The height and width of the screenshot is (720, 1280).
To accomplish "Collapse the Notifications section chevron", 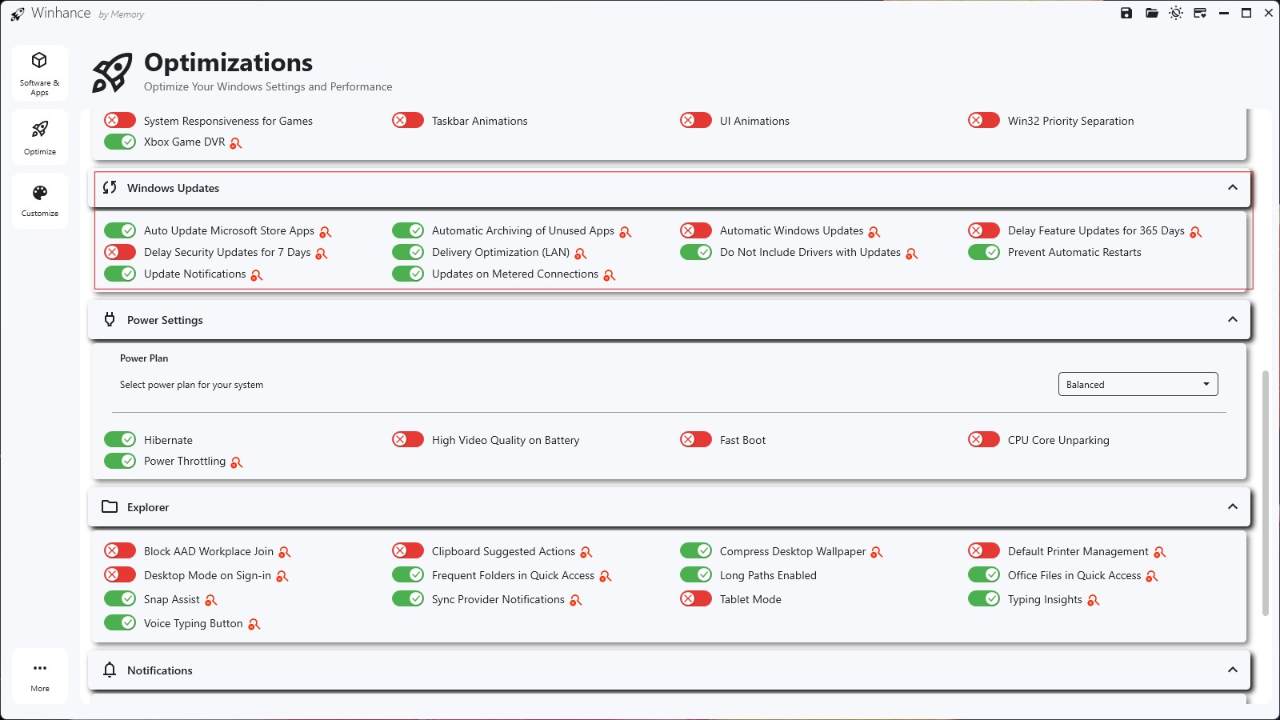I will [x=1232, y=670].
